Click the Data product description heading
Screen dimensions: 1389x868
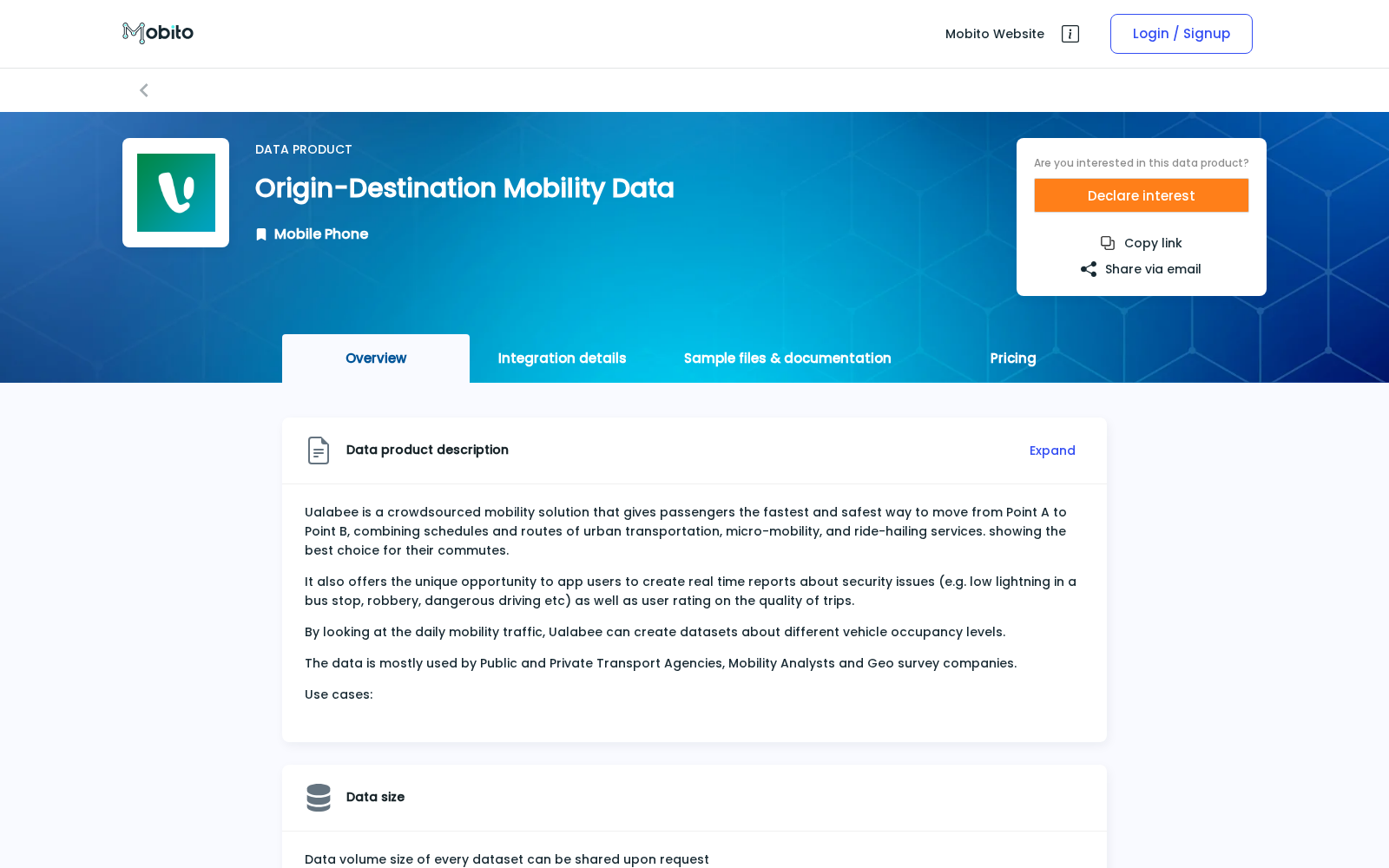tap(427, 450)
